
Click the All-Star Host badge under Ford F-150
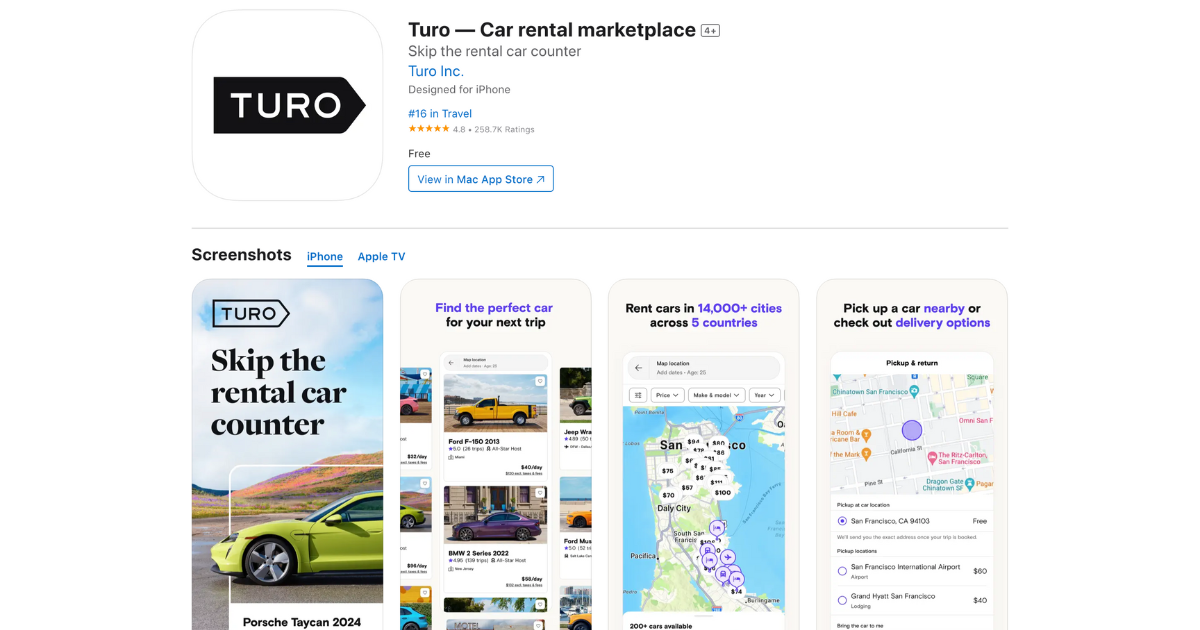[x=506, y=449]
